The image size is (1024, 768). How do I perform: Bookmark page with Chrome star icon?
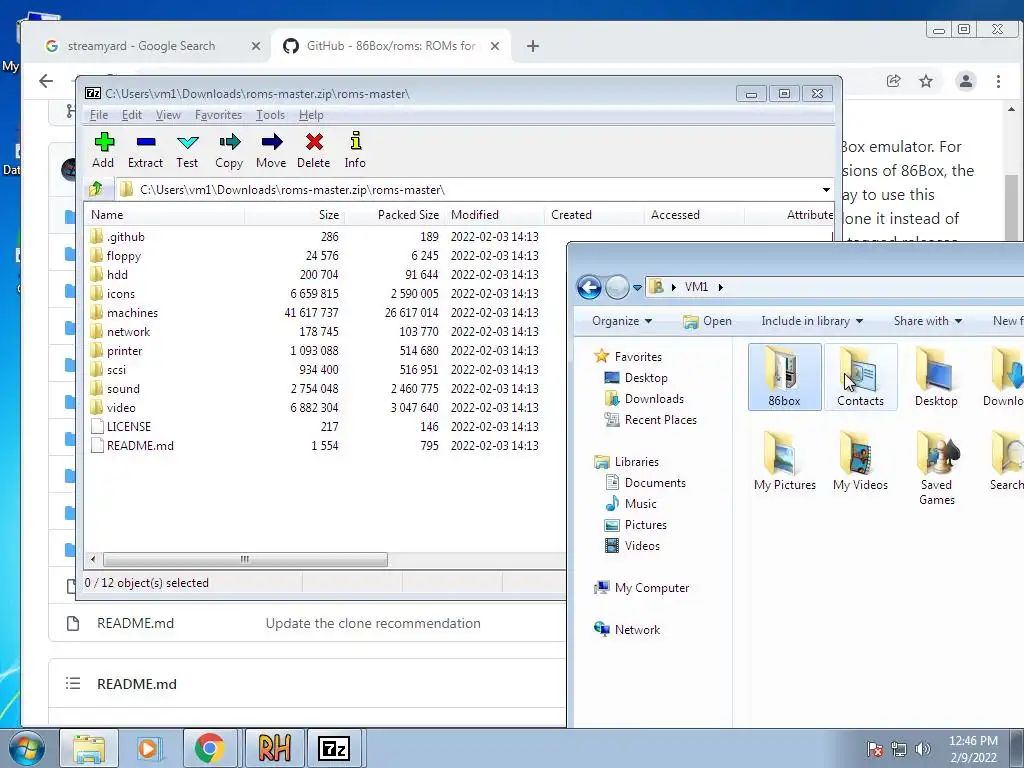[x=926, y=81]
